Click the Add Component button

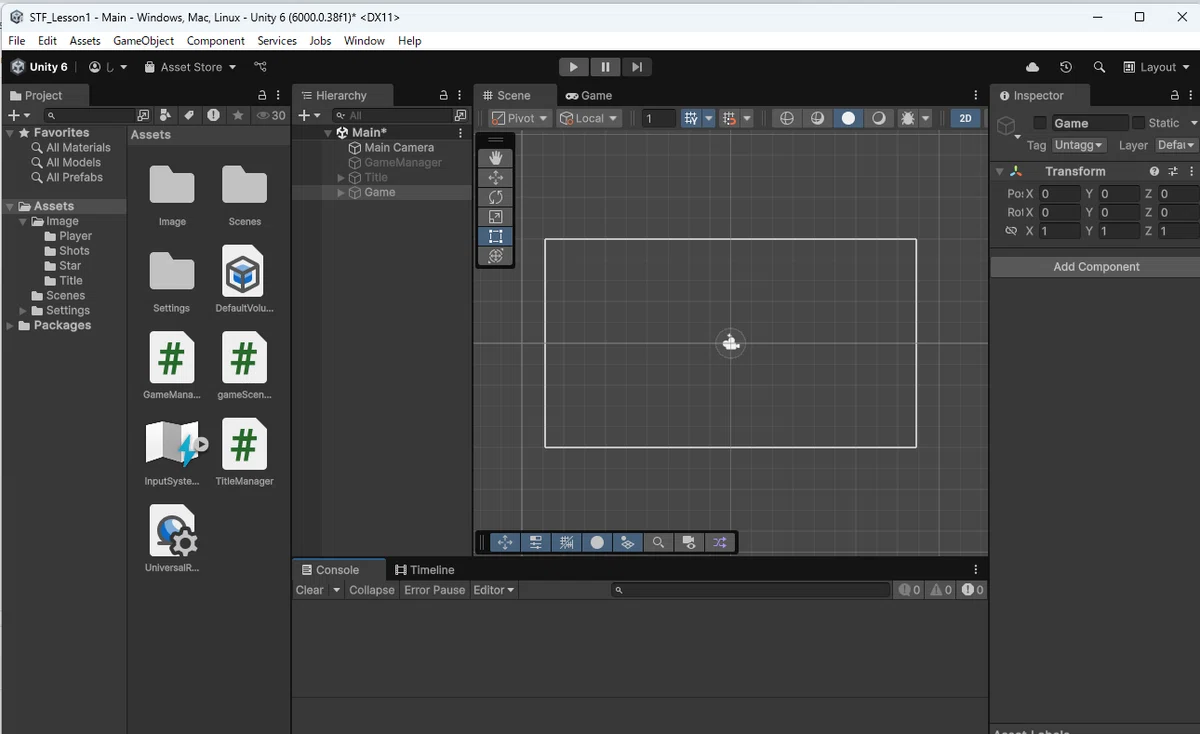point(1096,267)
